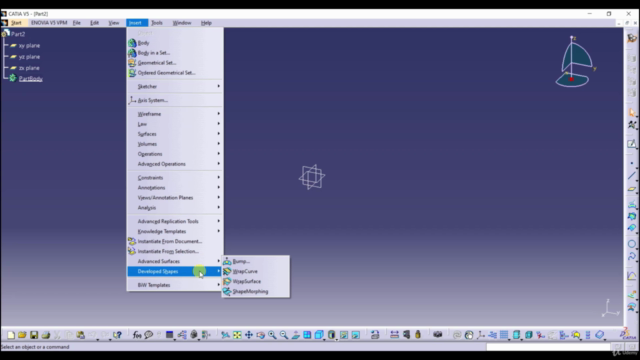640x360 pixels.
Task: Open the Help menu
Action: 206,23
